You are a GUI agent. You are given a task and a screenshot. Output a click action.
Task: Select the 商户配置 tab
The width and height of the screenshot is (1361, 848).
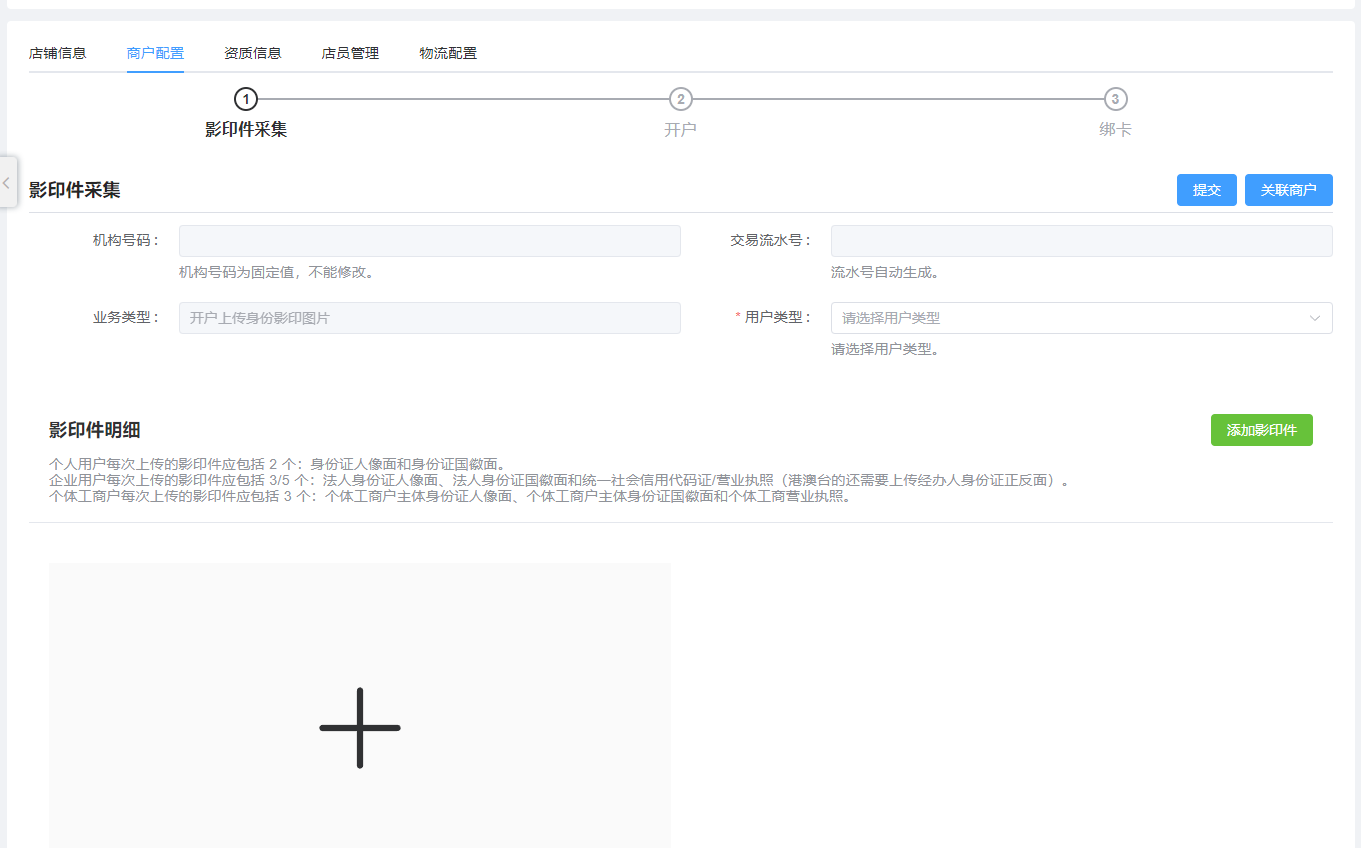[x=155, y=53]
